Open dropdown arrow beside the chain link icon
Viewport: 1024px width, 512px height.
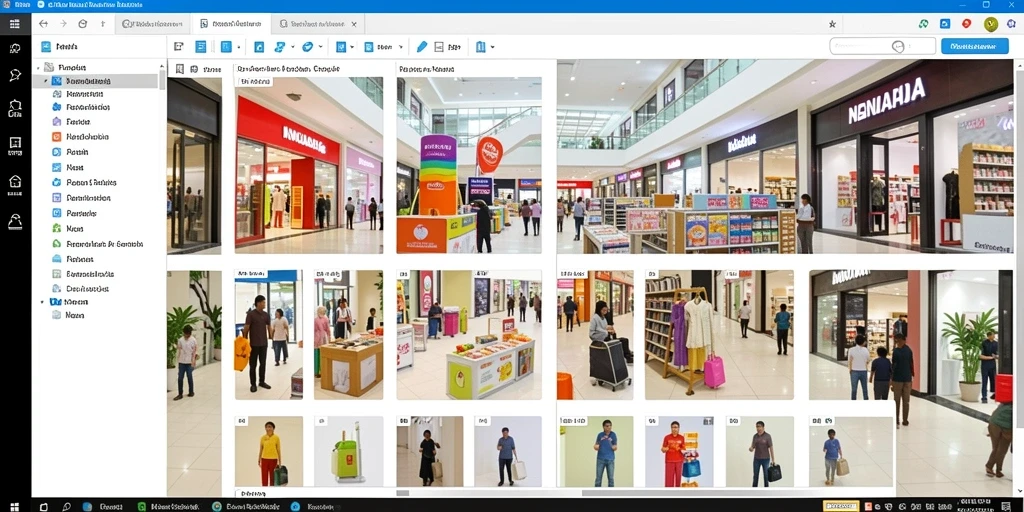point(293,47)
